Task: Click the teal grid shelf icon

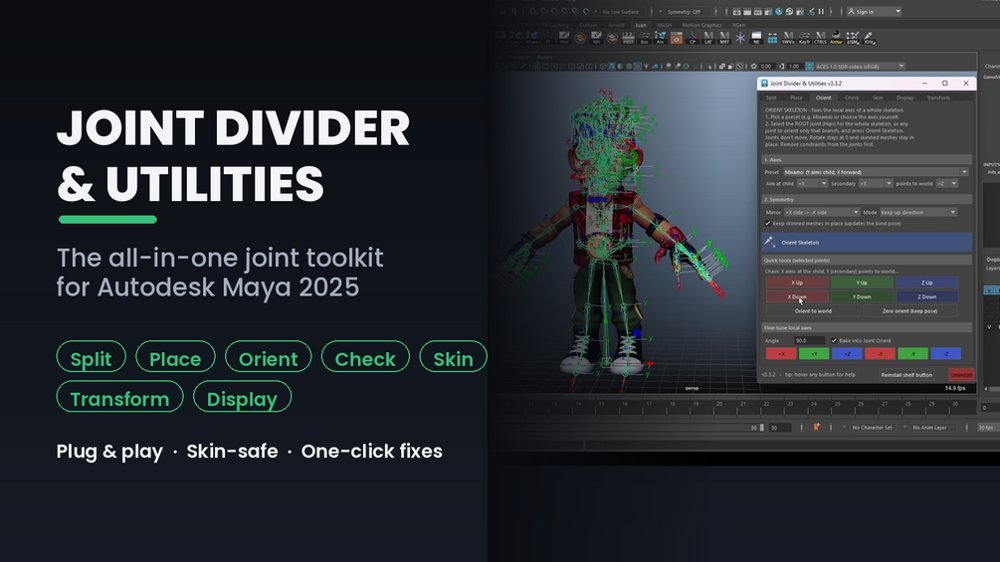Action: (x=772, y=38)
